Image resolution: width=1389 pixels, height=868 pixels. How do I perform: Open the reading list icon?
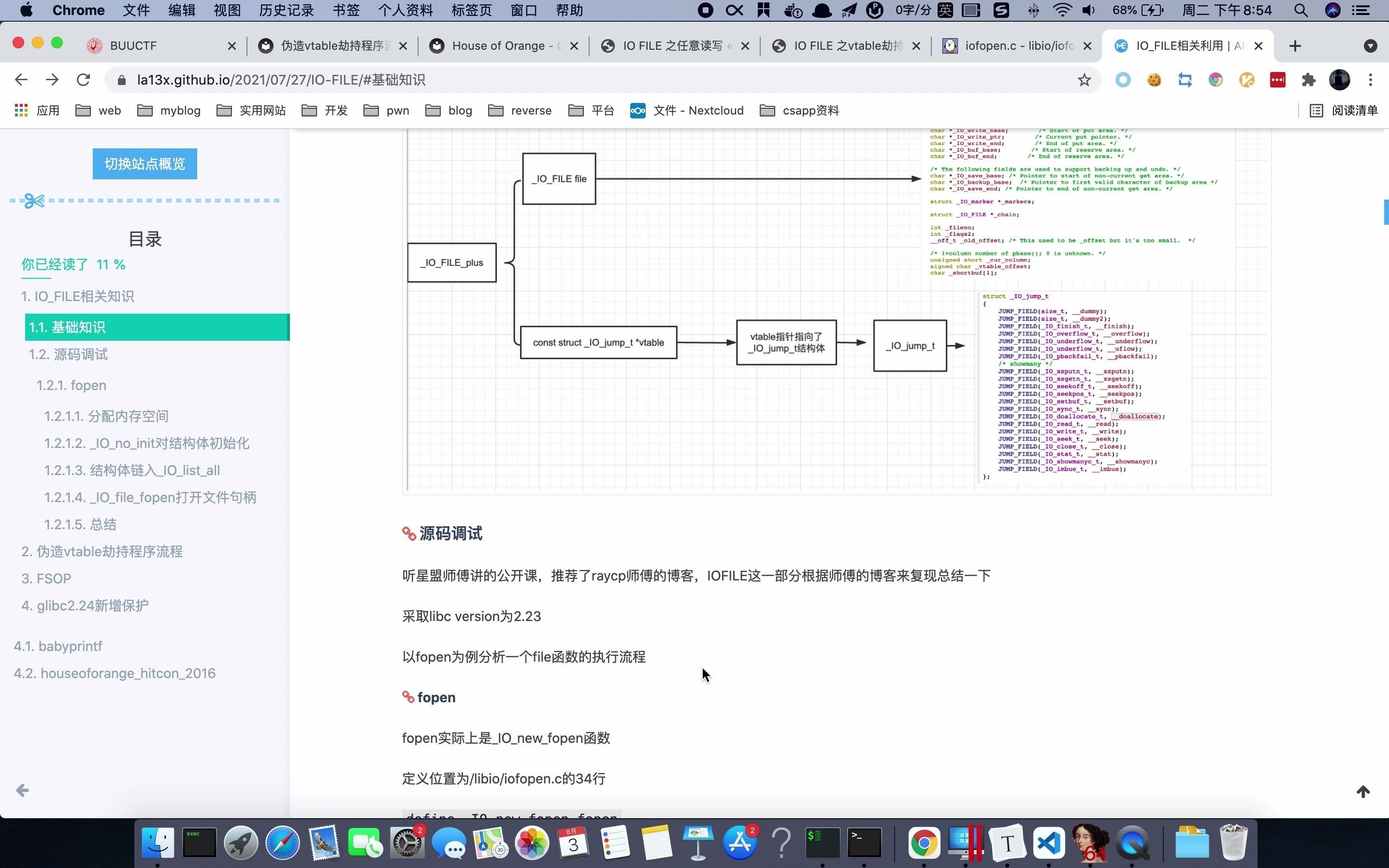coord(1343,110)
